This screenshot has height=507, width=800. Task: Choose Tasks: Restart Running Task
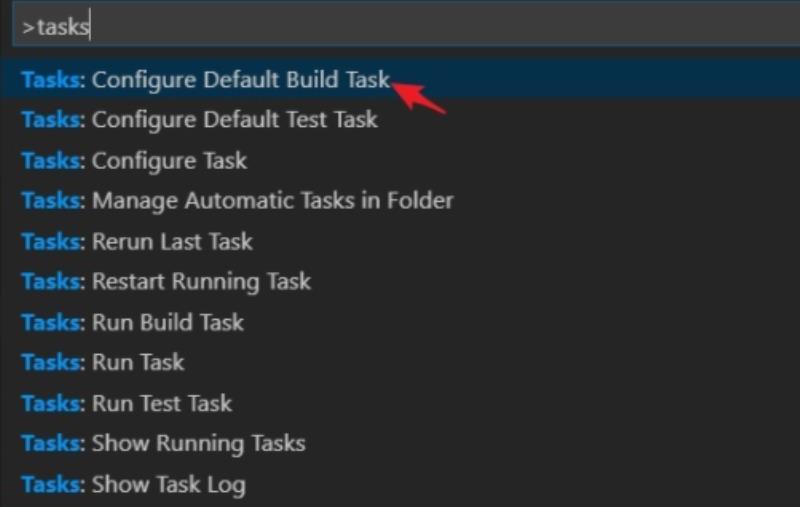coord(400,282)
